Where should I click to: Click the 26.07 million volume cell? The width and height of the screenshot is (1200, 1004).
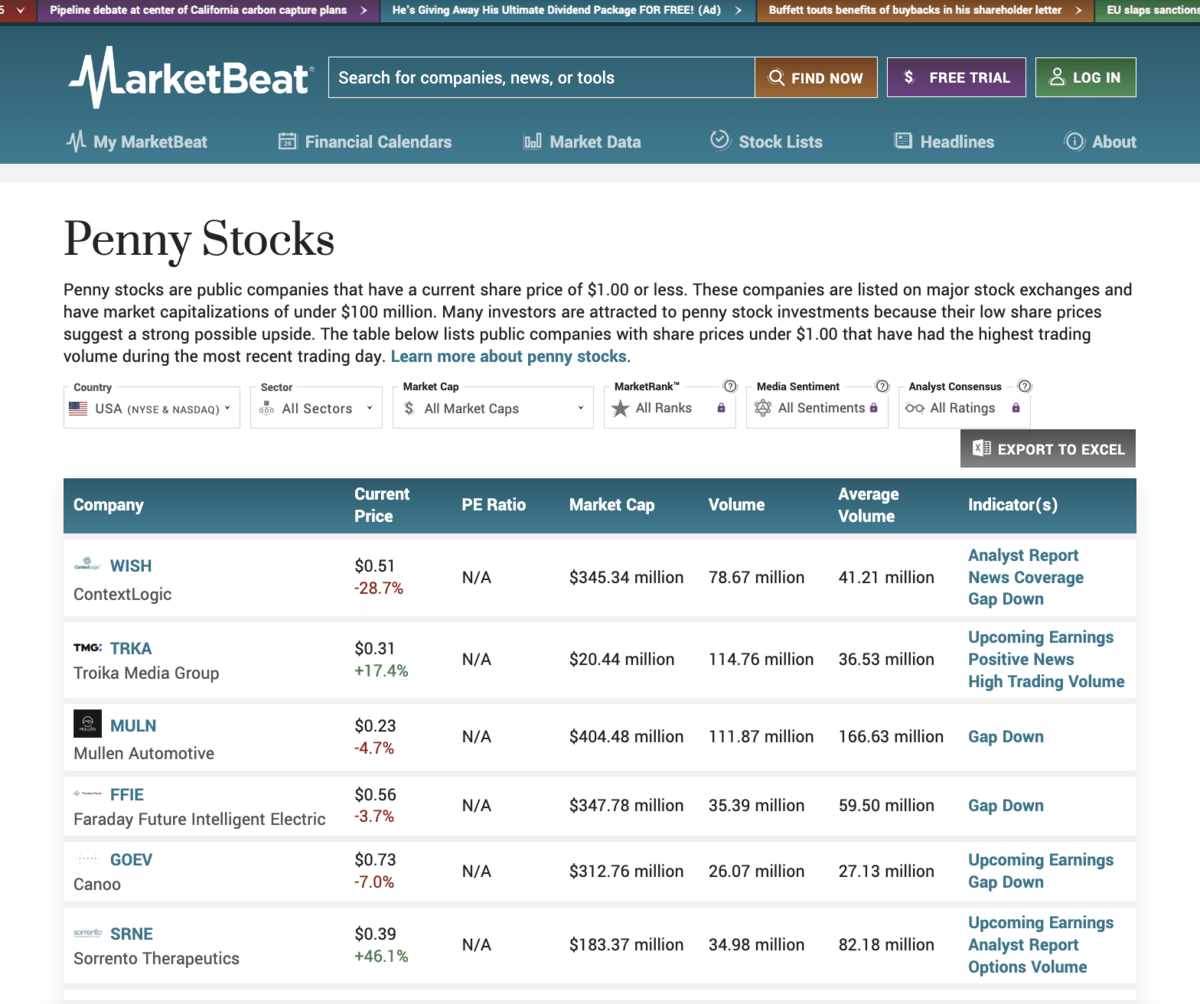(x=756, y=871)
